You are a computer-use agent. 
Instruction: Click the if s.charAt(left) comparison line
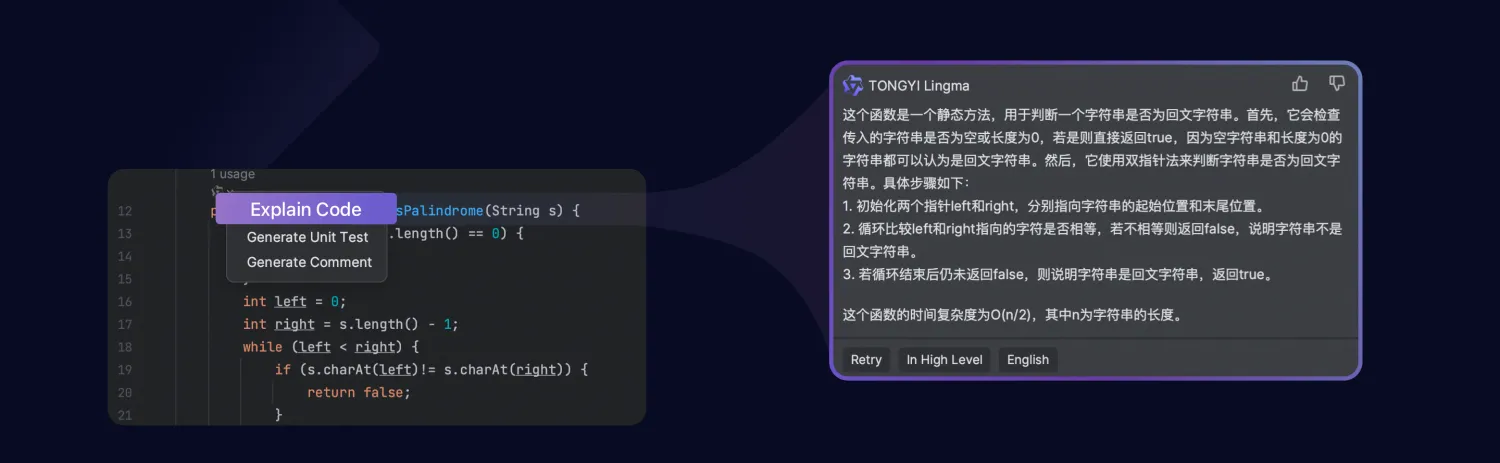431,370
